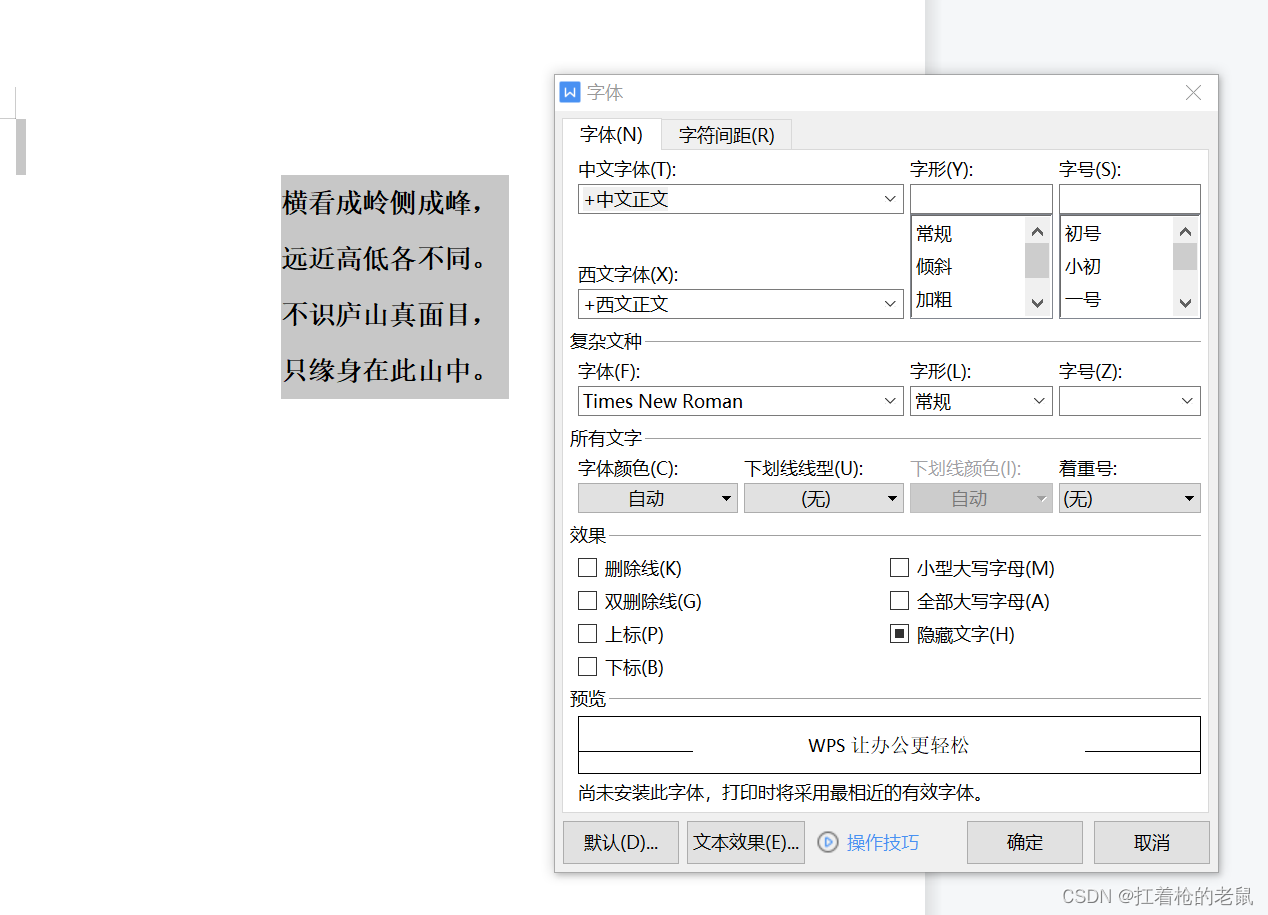Open the 文本效果(E) dialog
1268x915 pixels.
tap(745, 842)
